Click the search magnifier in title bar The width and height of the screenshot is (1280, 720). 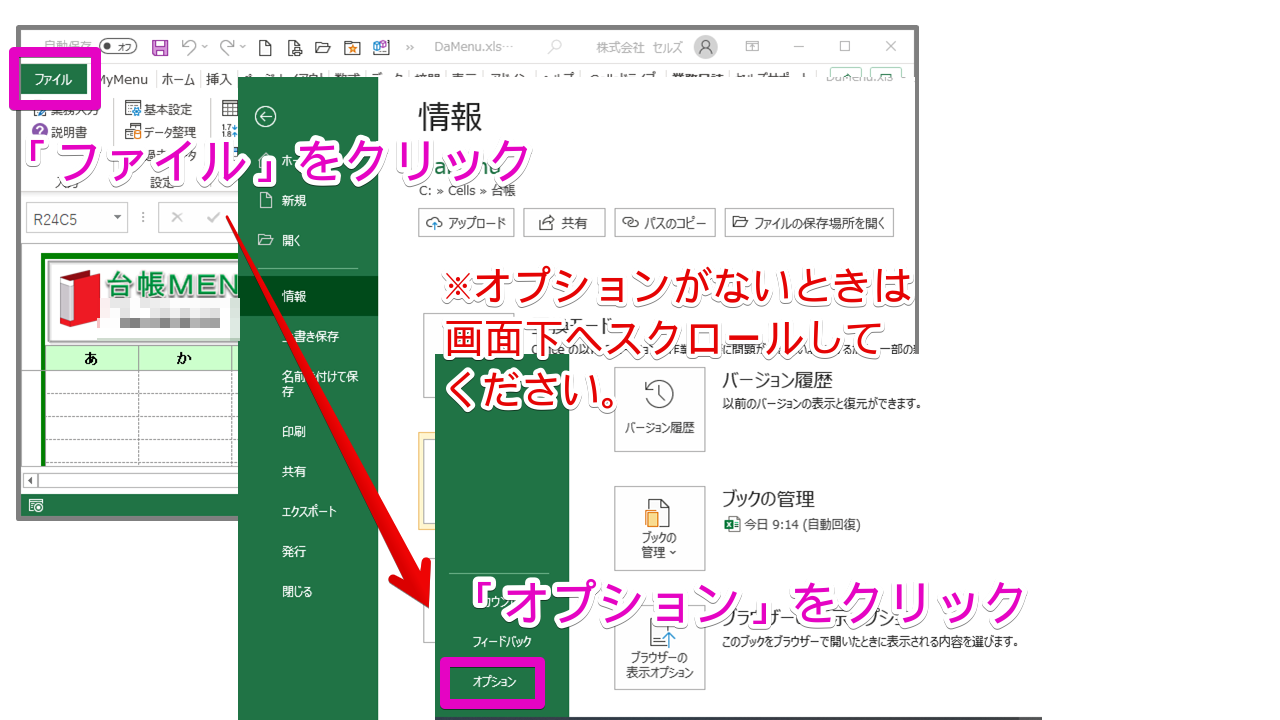(555, 47)
